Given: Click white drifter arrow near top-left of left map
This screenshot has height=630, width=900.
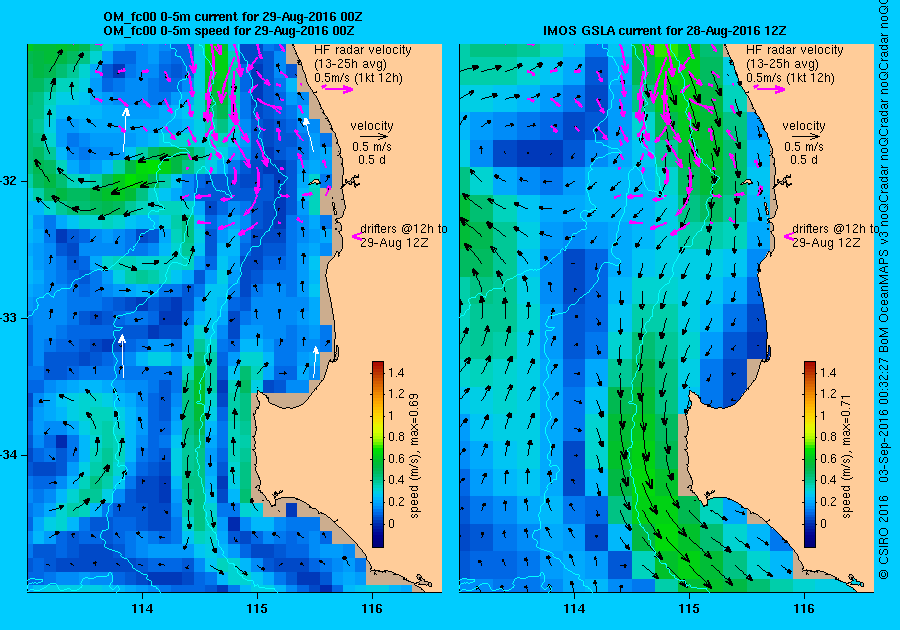Looking at the screenshot, I should [x=125, y=130].
